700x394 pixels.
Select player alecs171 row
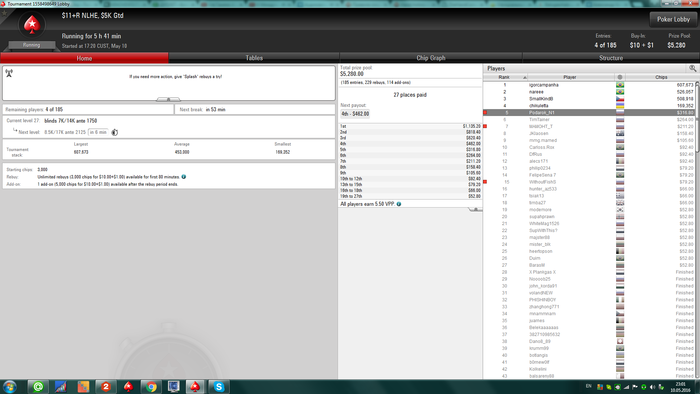[589, 161]
